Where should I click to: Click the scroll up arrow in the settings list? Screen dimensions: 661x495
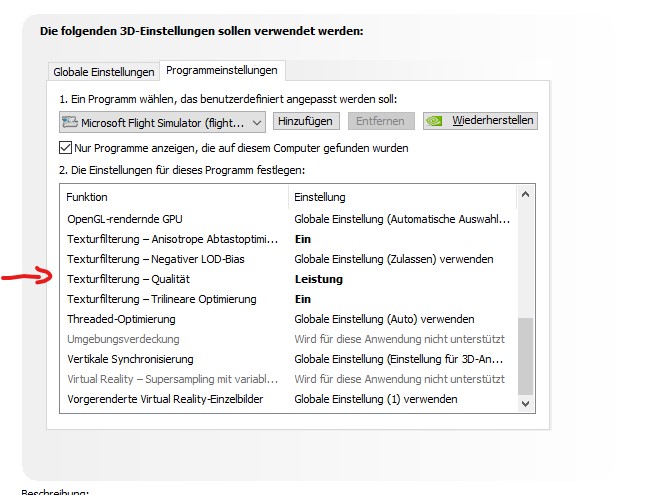525,194
